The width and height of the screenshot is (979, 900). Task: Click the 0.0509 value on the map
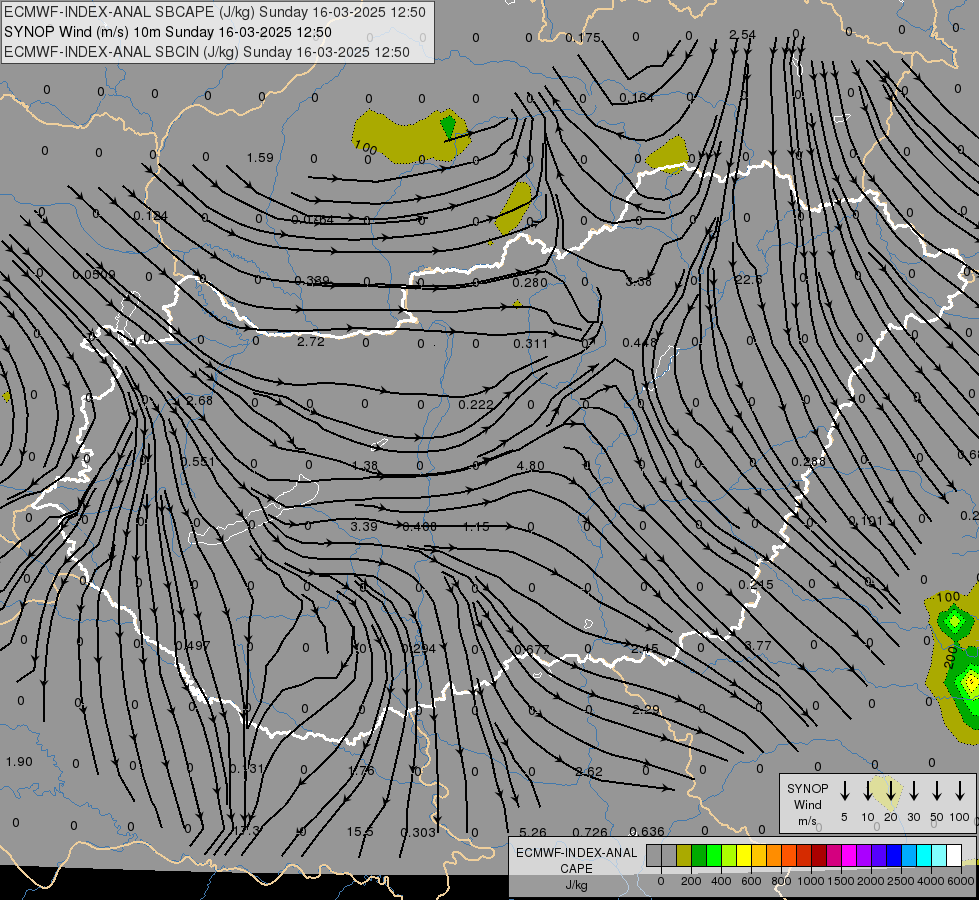pyautogui.click(x=94, y=275)
